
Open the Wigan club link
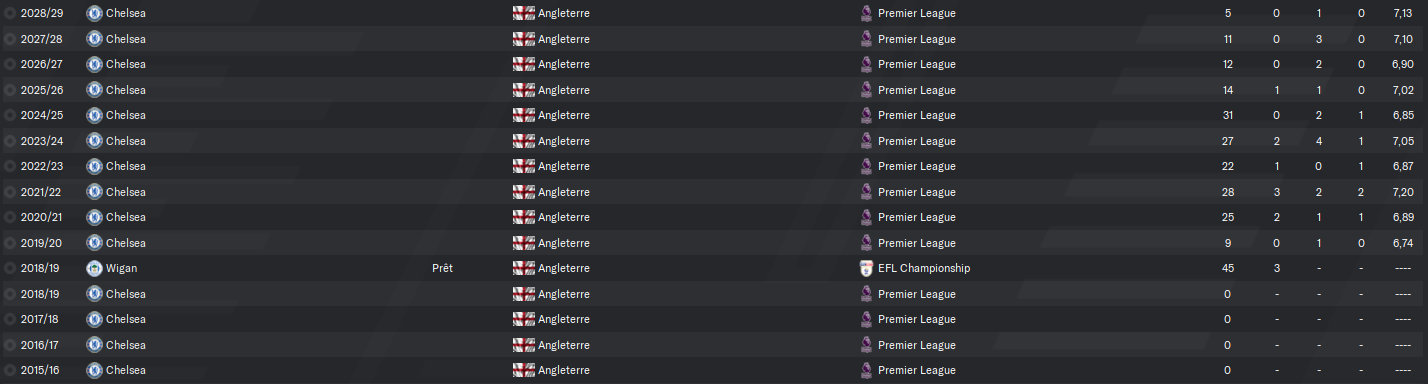pos(121,268)
